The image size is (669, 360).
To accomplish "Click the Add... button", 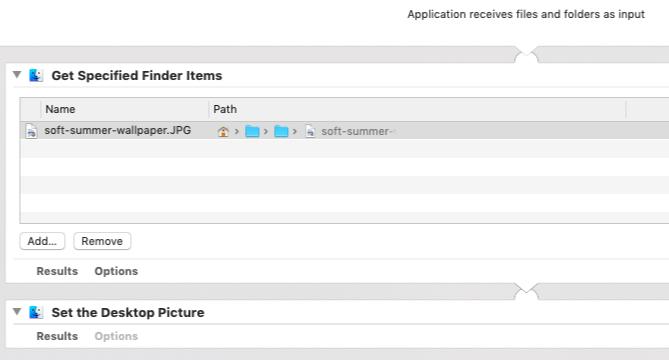I will pos(42,241).
